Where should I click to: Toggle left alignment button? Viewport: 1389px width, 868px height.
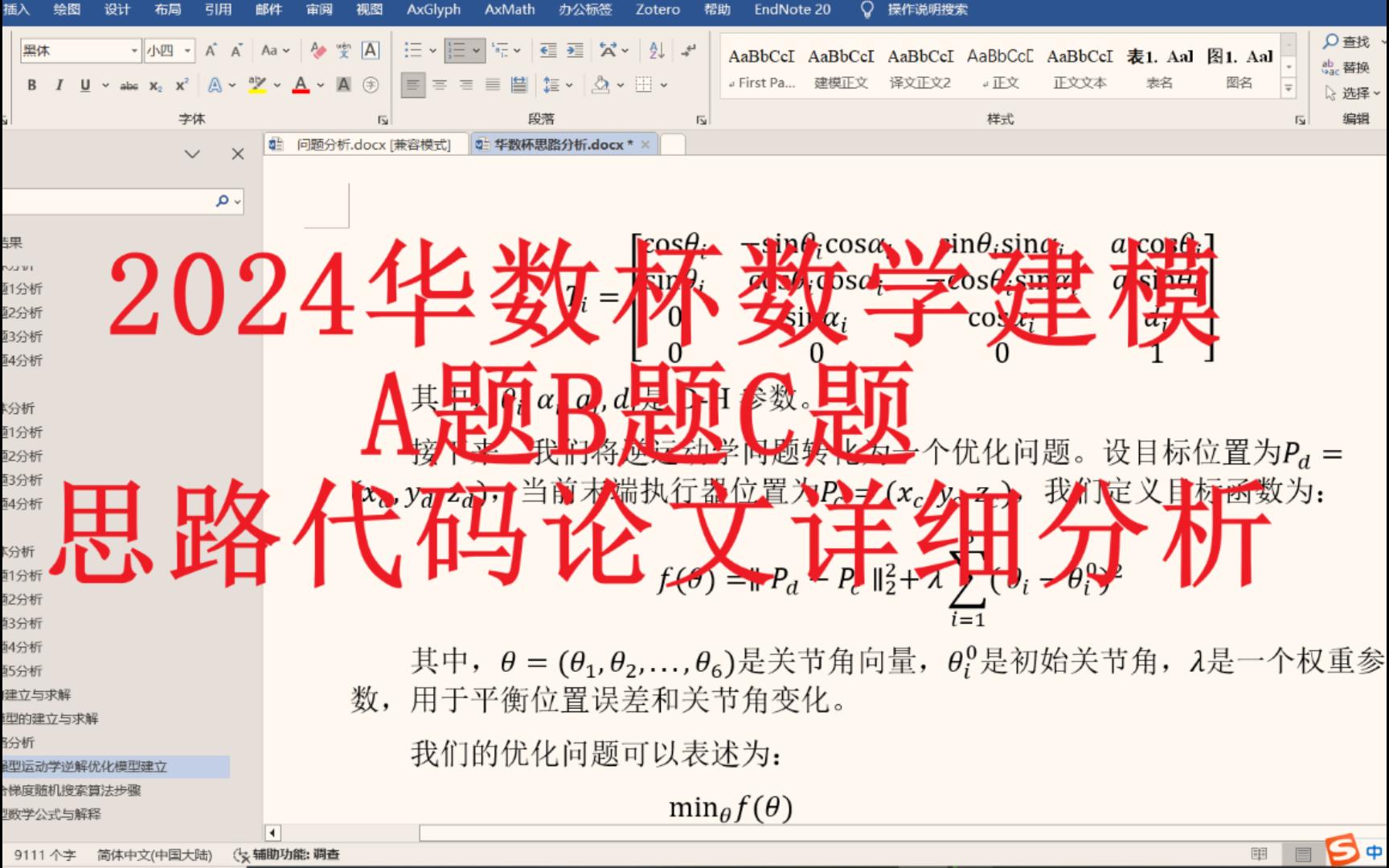412,84
